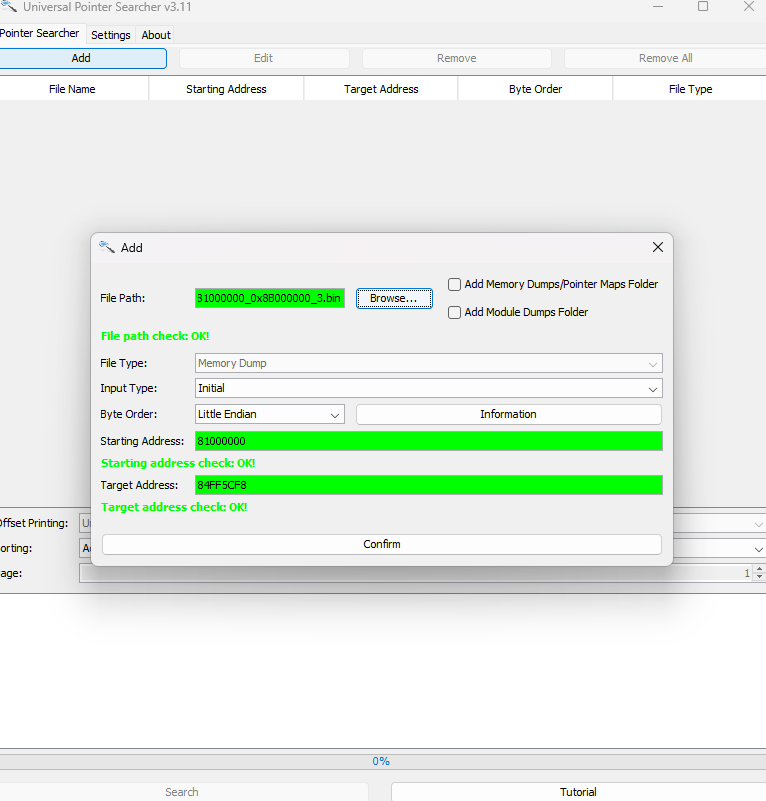Maximize the Universal Pointer Searcher window
766x801 pixels.
click(x=703, y=7)
